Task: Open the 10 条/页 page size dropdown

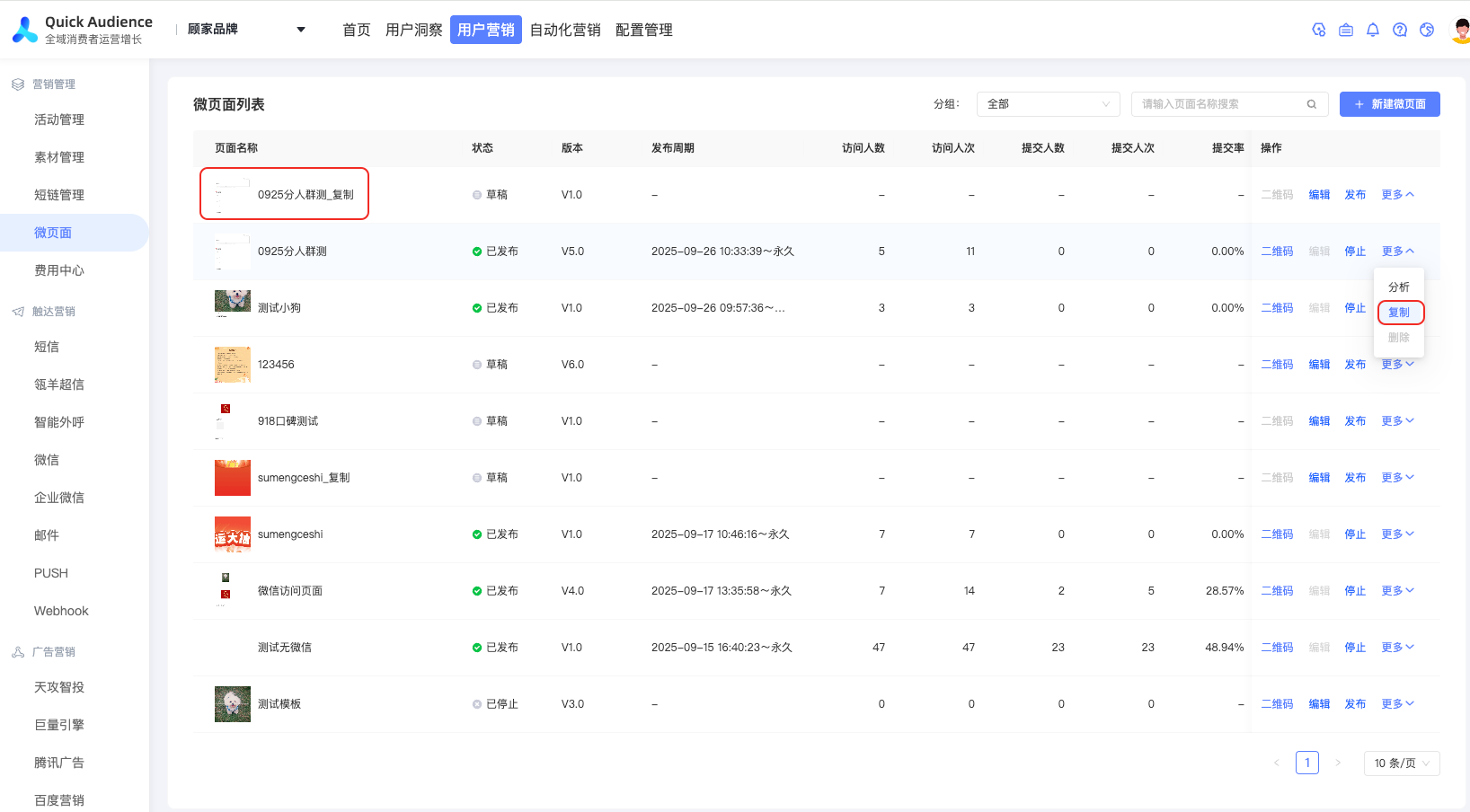Action: coord(1401,763)
